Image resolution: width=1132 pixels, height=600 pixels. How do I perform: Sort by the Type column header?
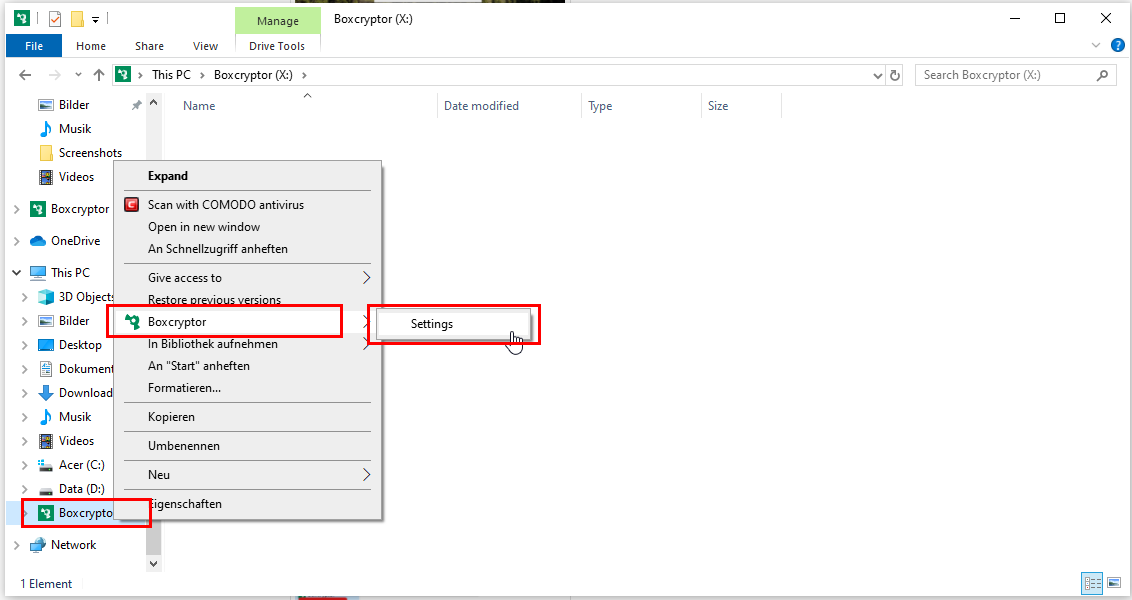[x=600, y=106]
